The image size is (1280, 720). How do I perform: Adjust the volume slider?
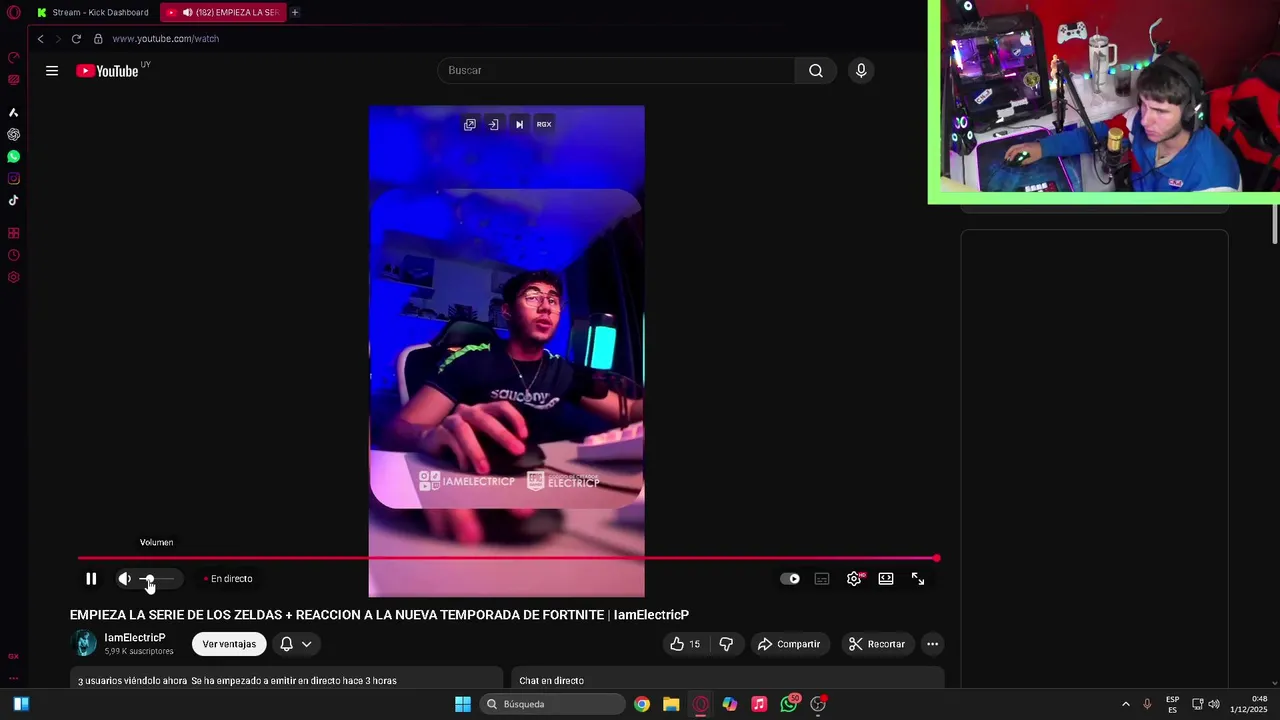point(158,579)
